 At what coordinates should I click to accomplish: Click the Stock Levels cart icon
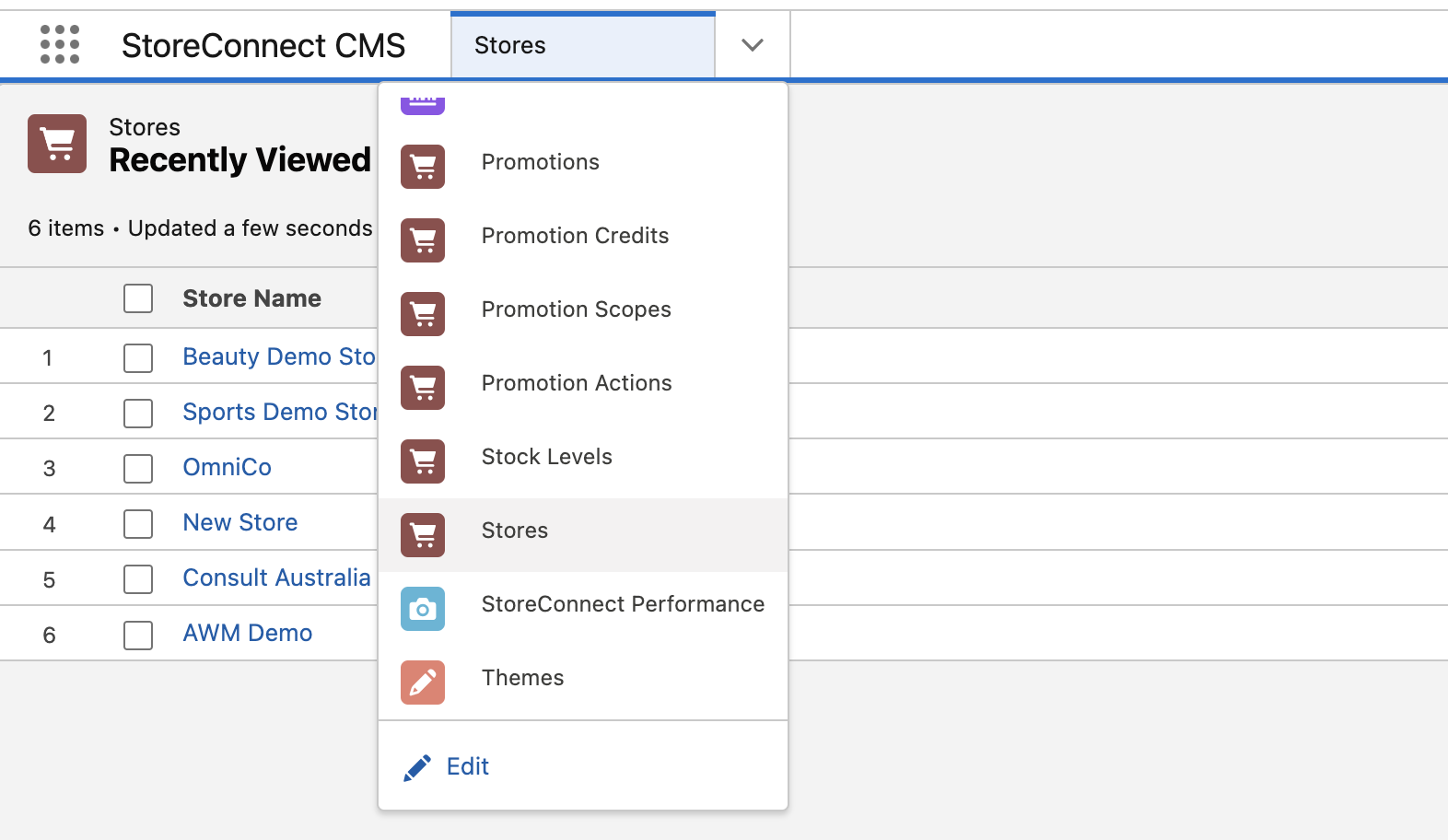423,461
